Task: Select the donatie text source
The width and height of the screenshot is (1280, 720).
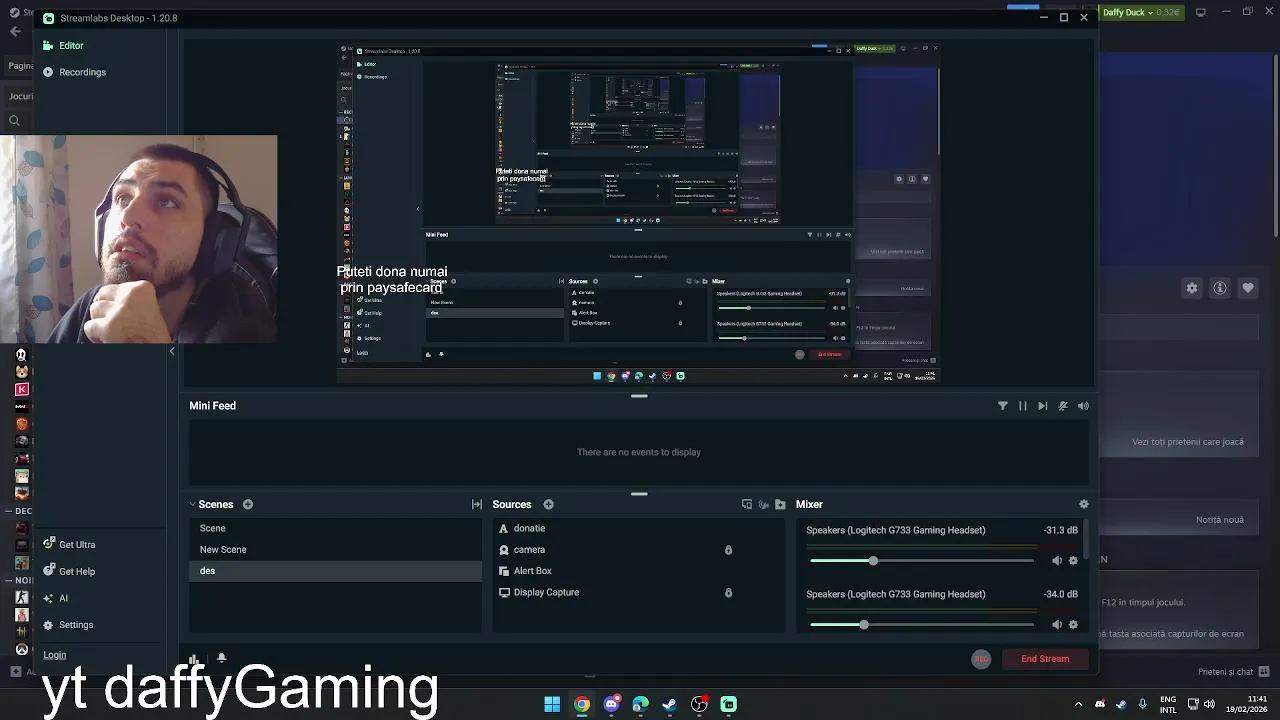Action: (x=639, y=528)
